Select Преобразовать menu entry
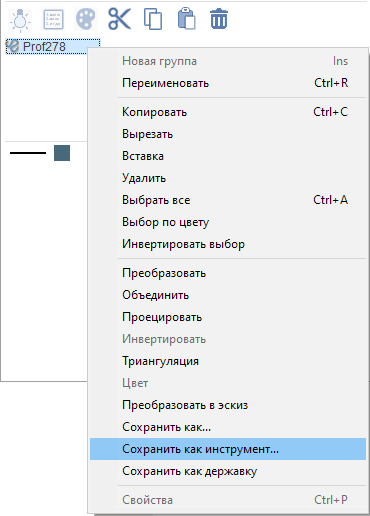The image size is (370, 516). click(228, 273)
